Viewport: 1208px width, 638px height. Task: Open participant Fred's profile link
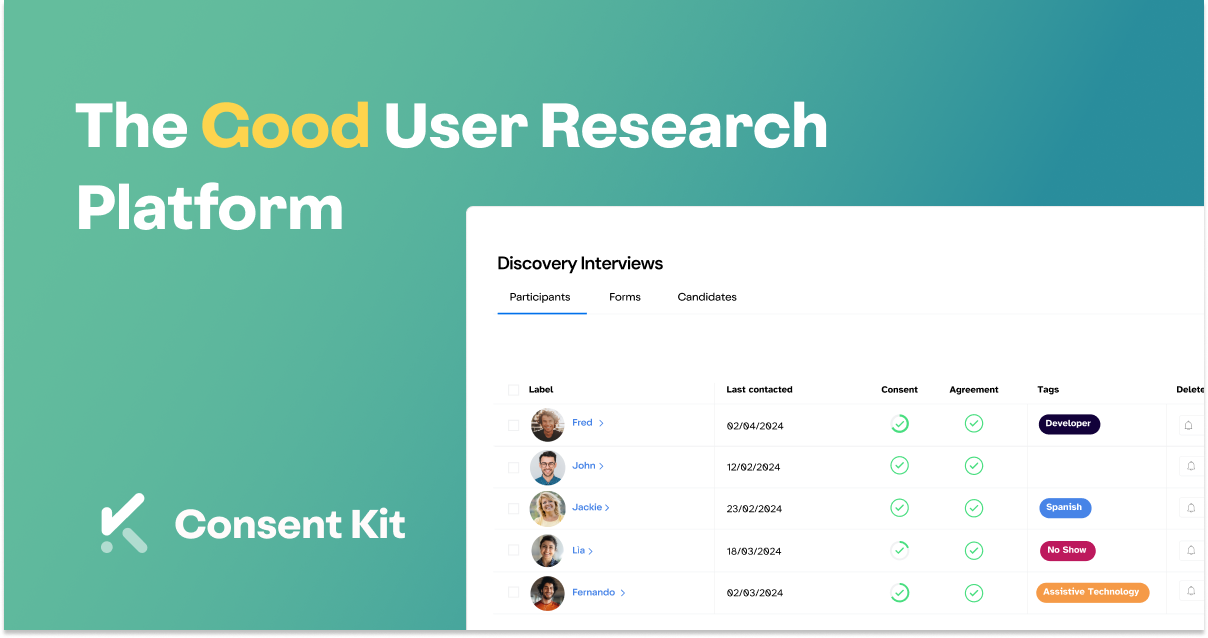coord(588,423)
